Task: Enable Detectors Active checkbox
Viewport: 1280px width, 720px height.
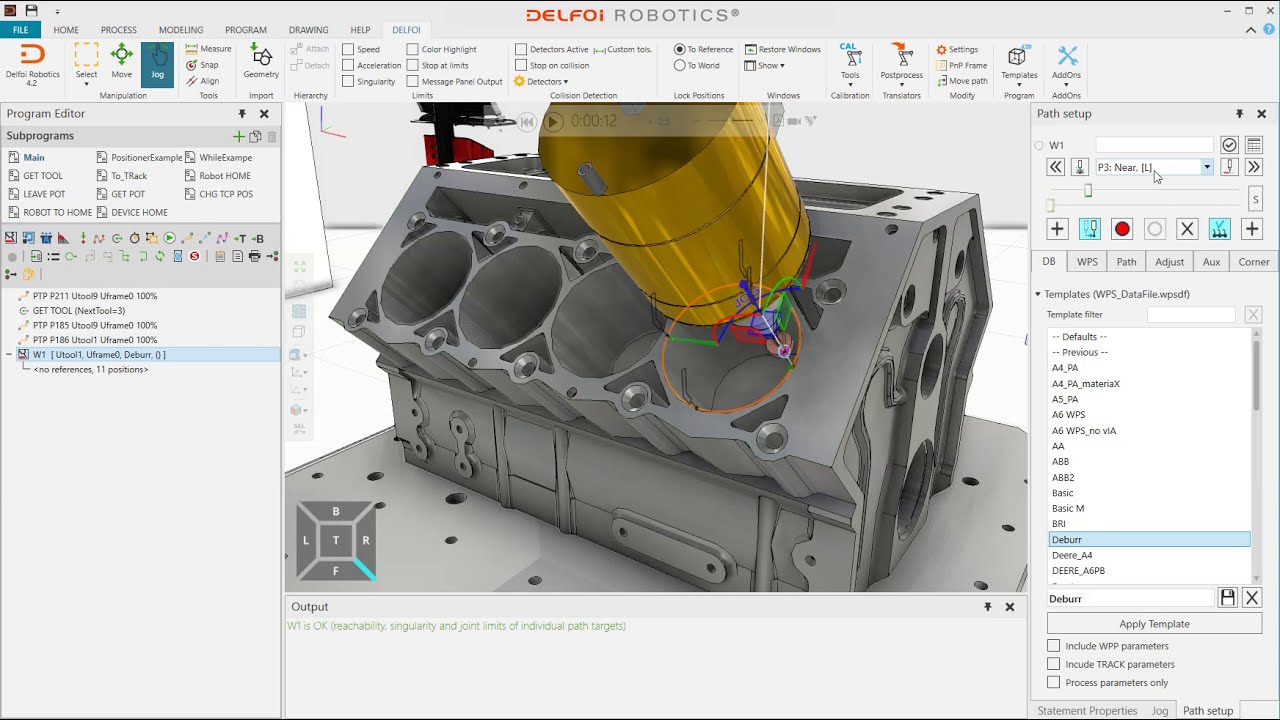Action: (521, 49)
